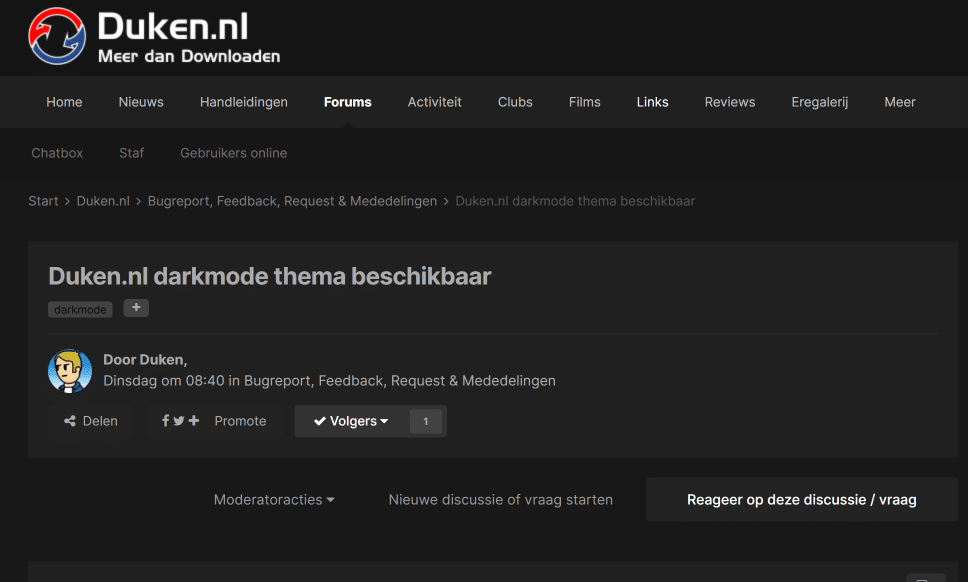Click the Meer dan Downloaden site title

tap(189, 56)
